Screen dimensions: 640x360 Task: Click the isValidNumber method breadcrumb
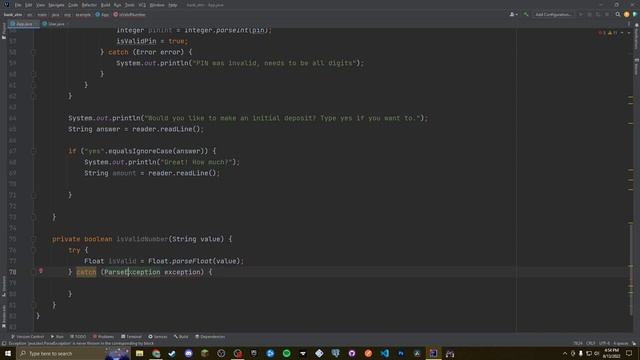coord(129,15)
